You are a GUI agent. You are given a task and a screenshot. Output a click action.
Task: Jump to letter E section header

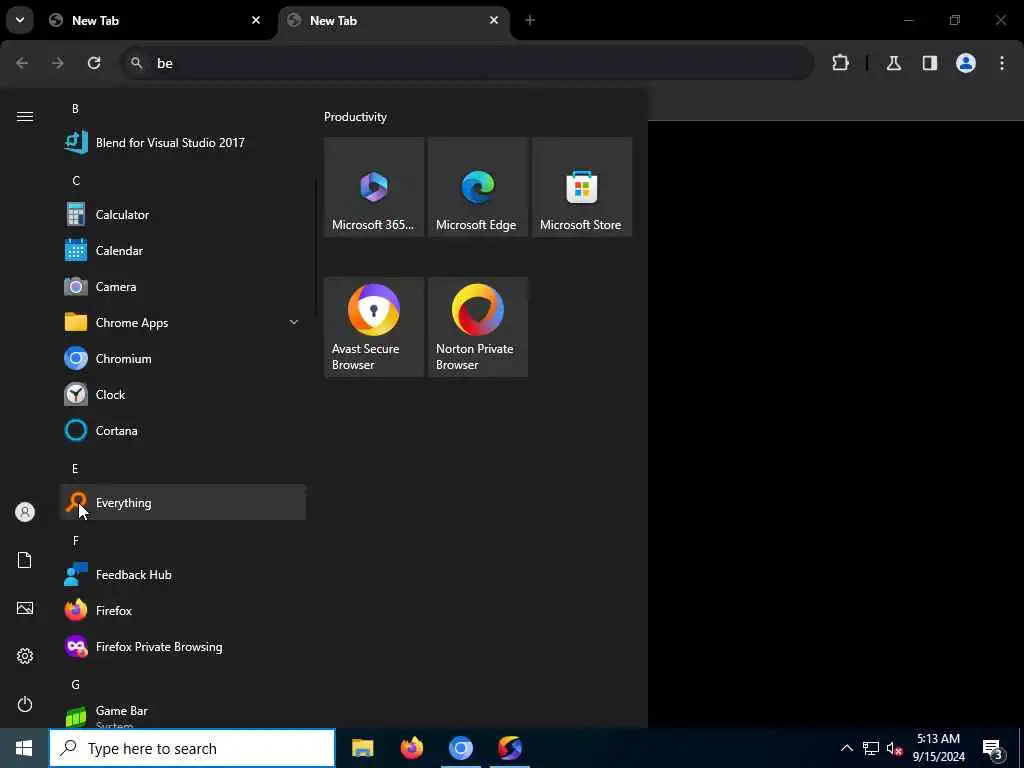75,468
